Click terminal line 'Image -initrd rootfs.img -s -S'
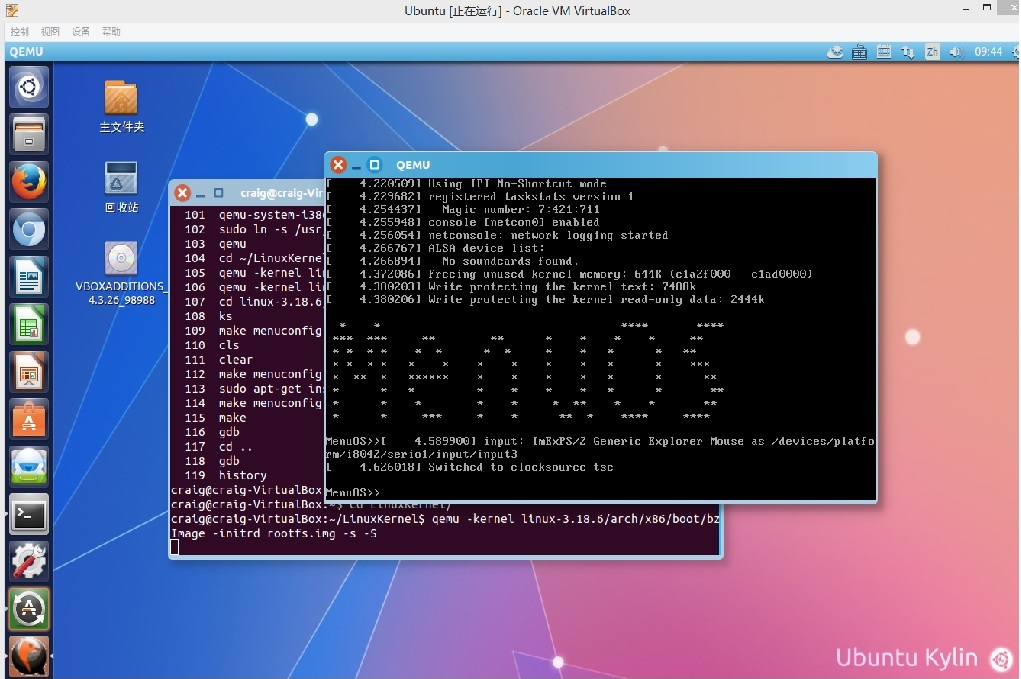 [274, 533]
